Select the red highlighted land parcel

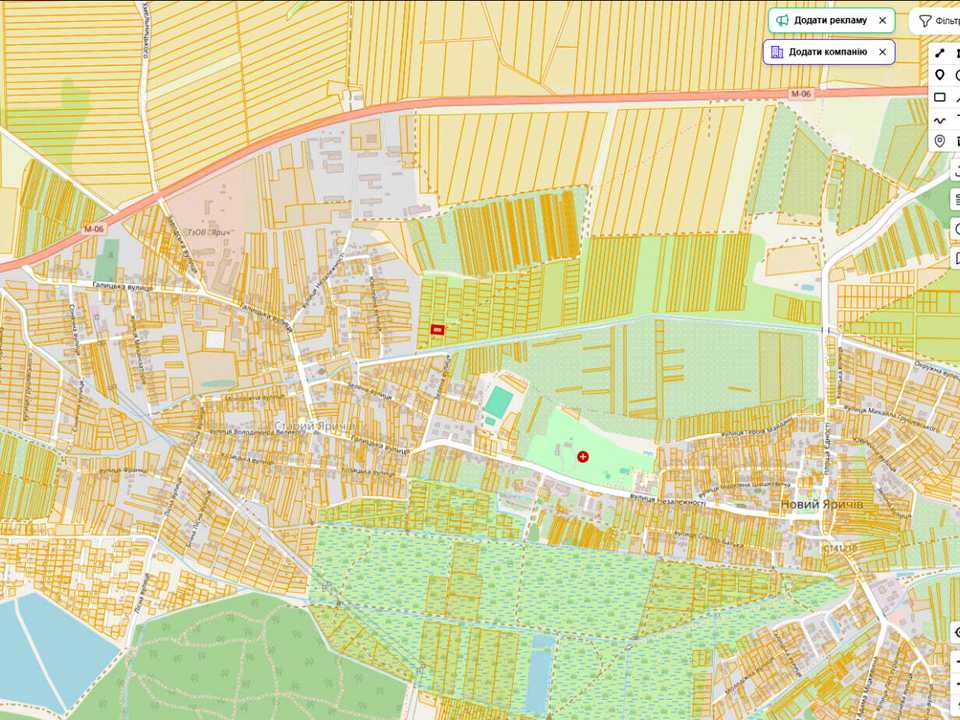click(437, 329)
